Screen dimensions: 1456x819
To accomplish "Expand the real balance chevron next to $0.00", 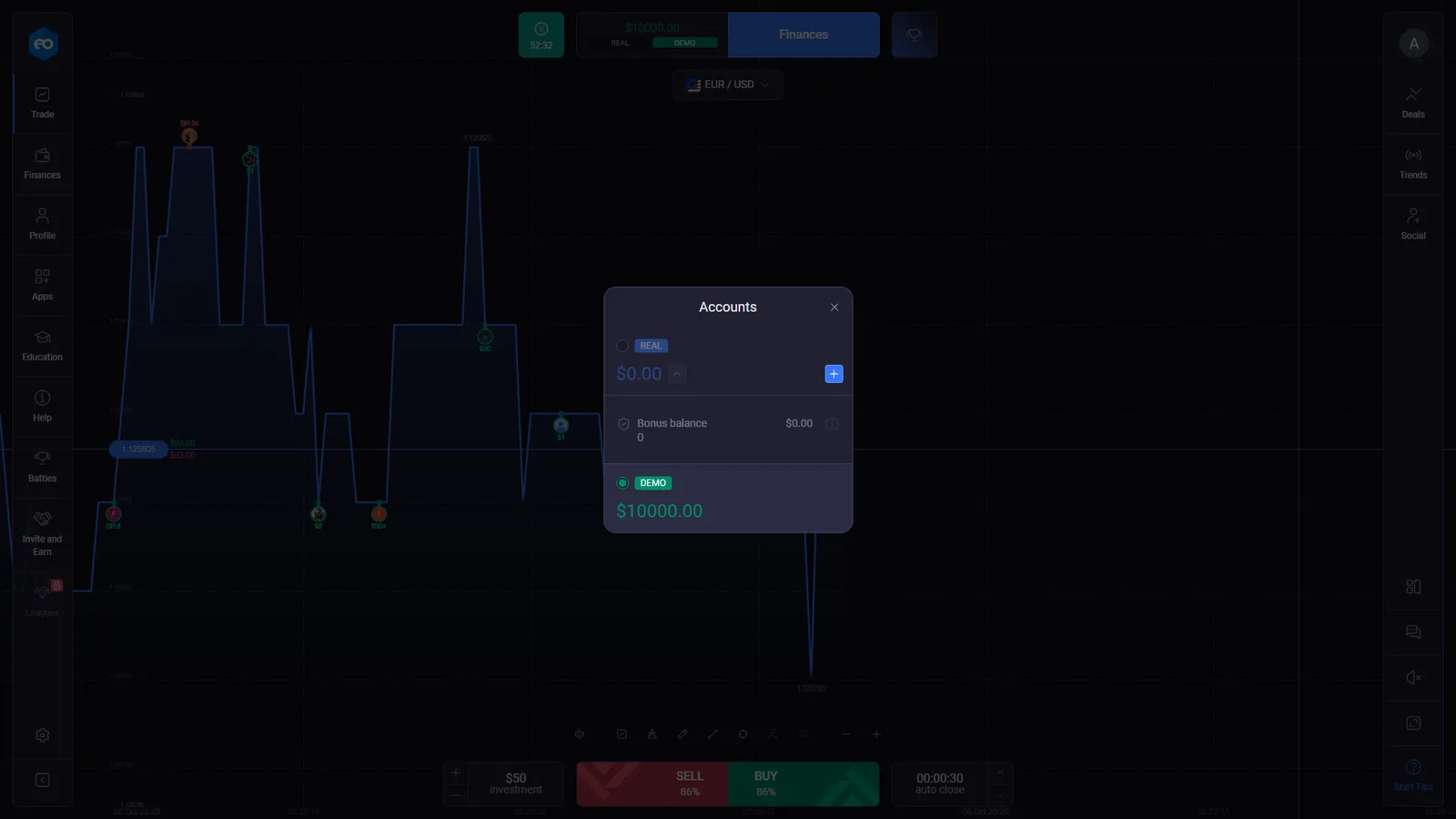I will coord(676,374).
